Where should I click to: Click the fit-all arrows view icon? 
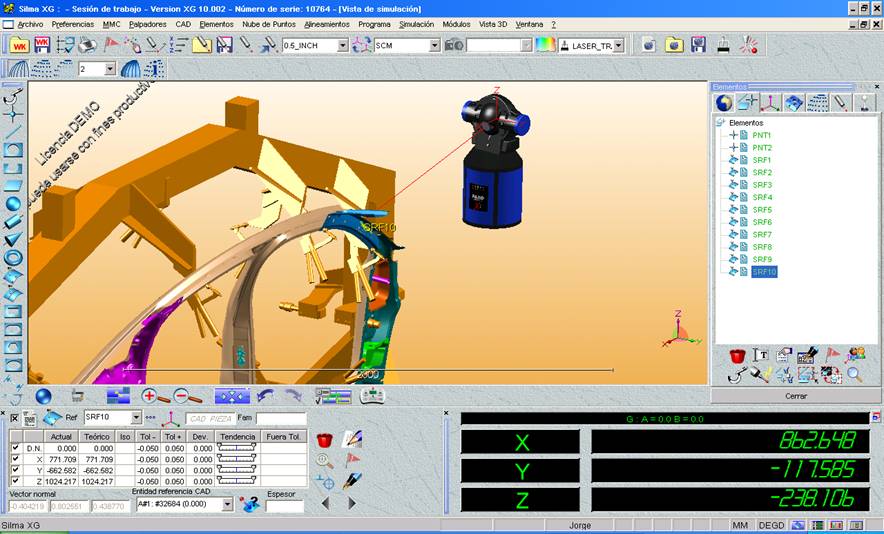point(232,396)
